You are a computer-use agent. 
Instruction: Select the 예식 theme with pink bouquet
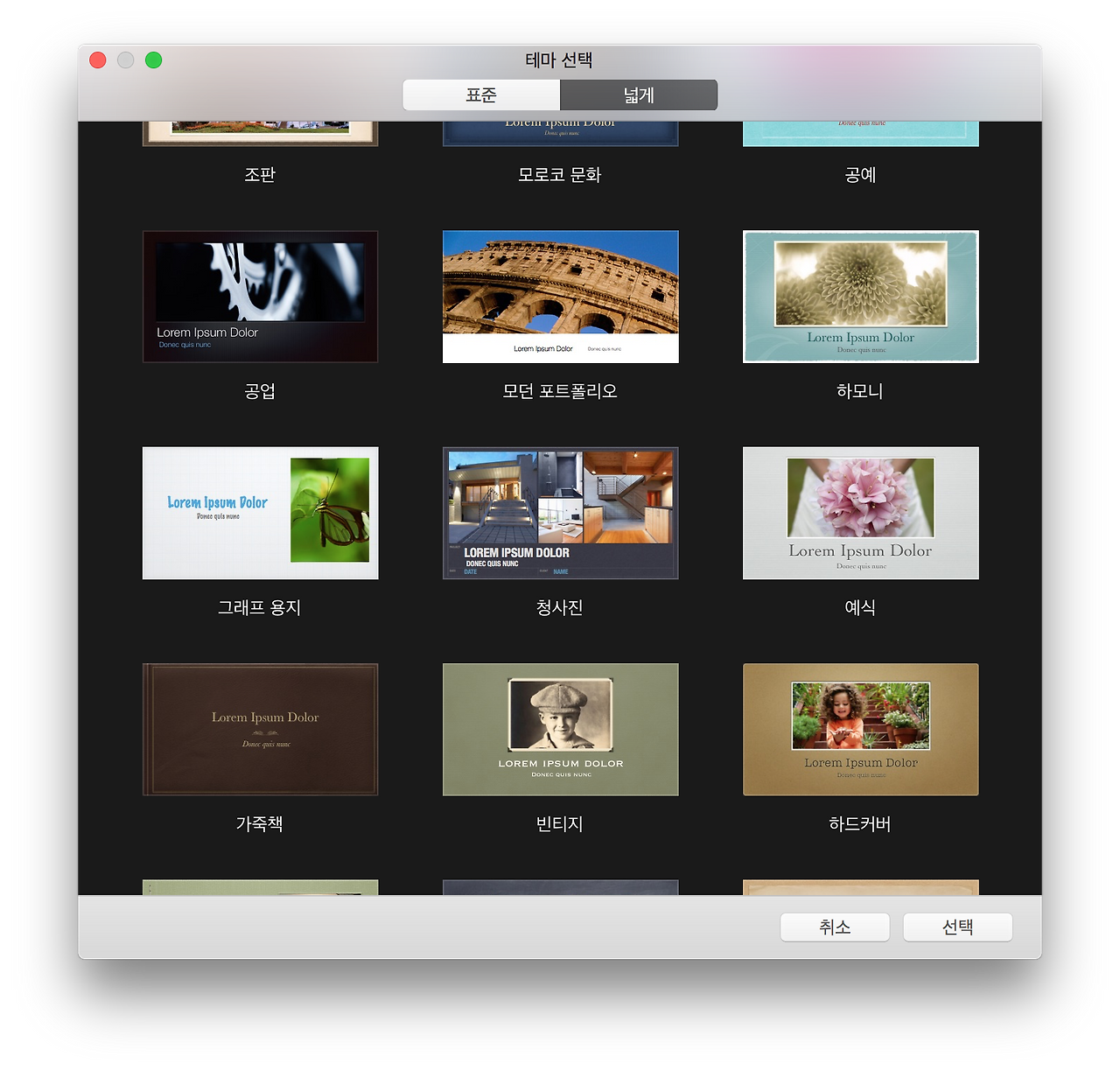860,513
